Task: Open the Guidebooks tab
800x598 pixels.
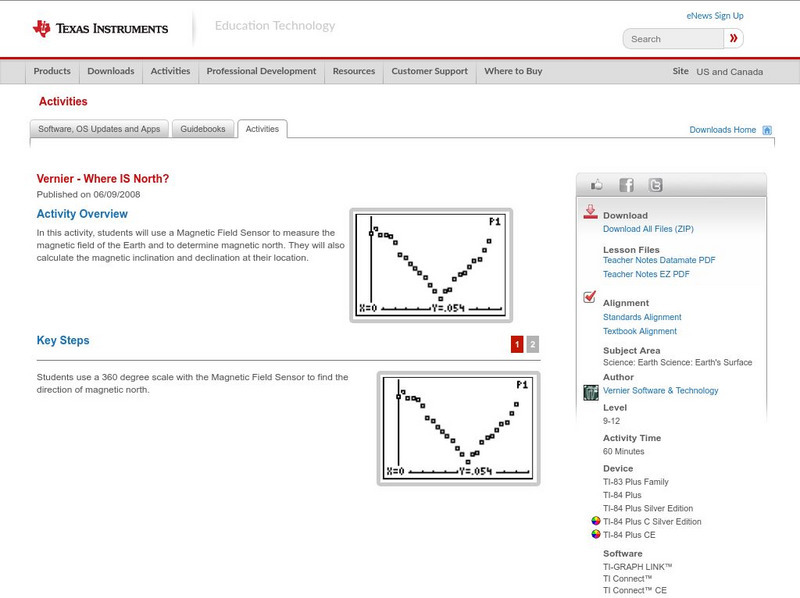Action: click(203, 128)
